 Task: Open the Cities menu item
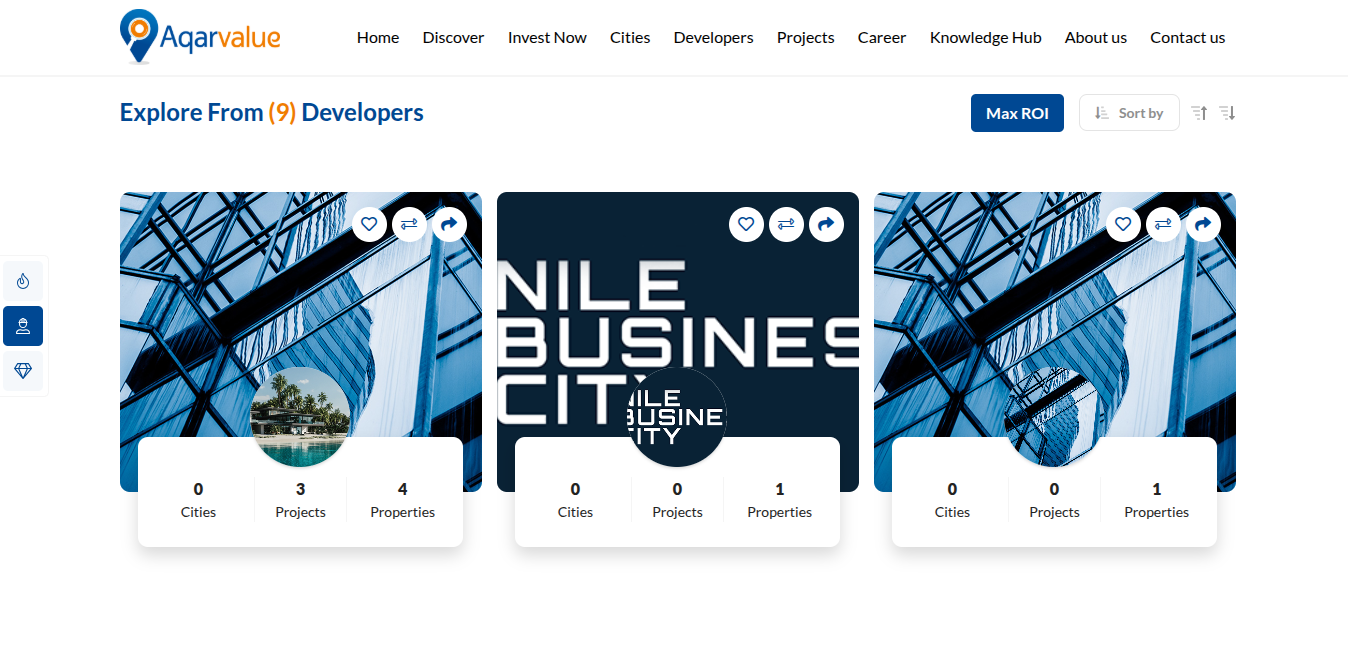(630, 38)
